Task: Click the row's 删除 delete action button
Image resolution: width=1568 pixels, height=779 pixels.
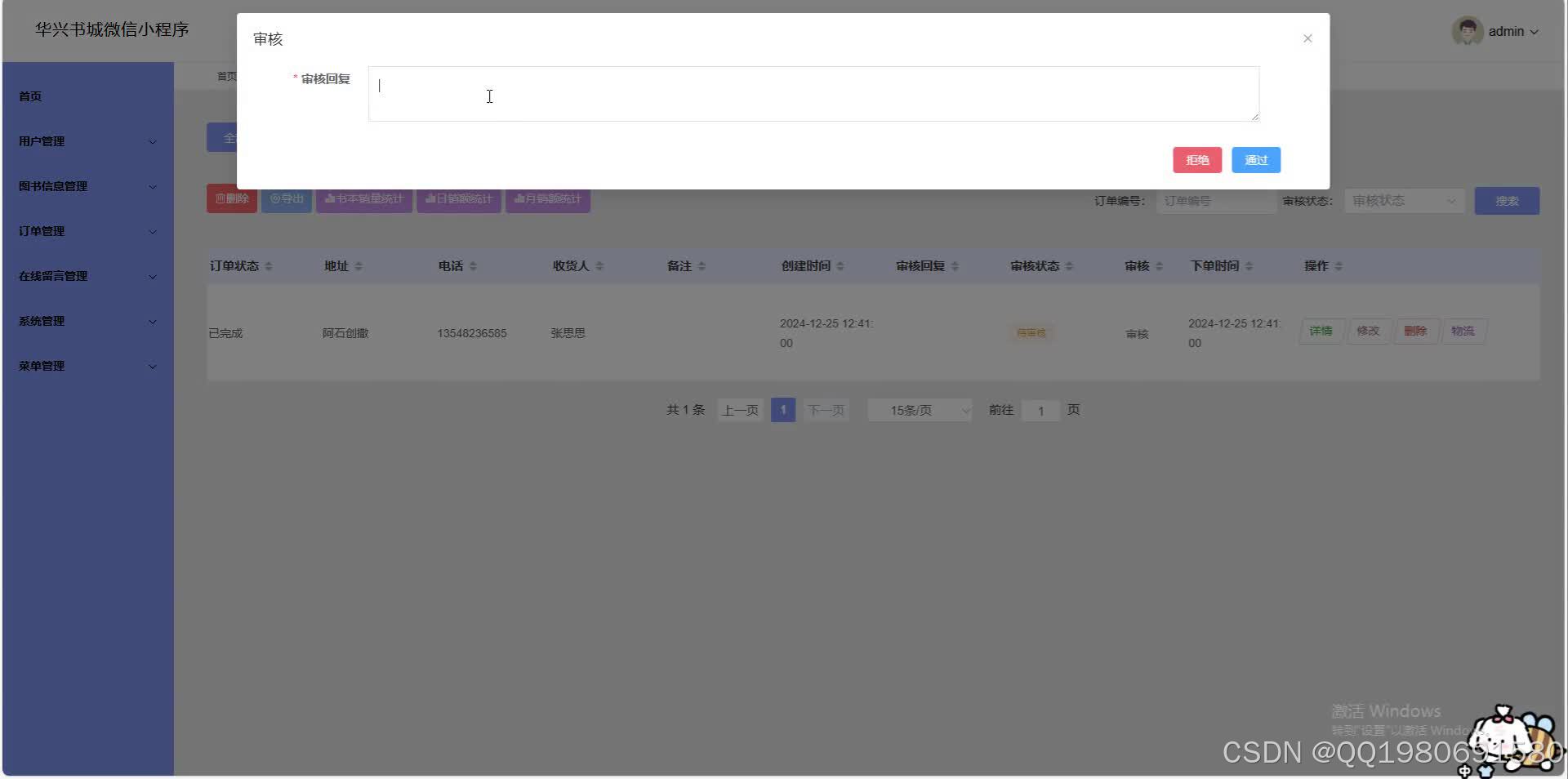Action: pyautogui.click(x=1416, y=331)
